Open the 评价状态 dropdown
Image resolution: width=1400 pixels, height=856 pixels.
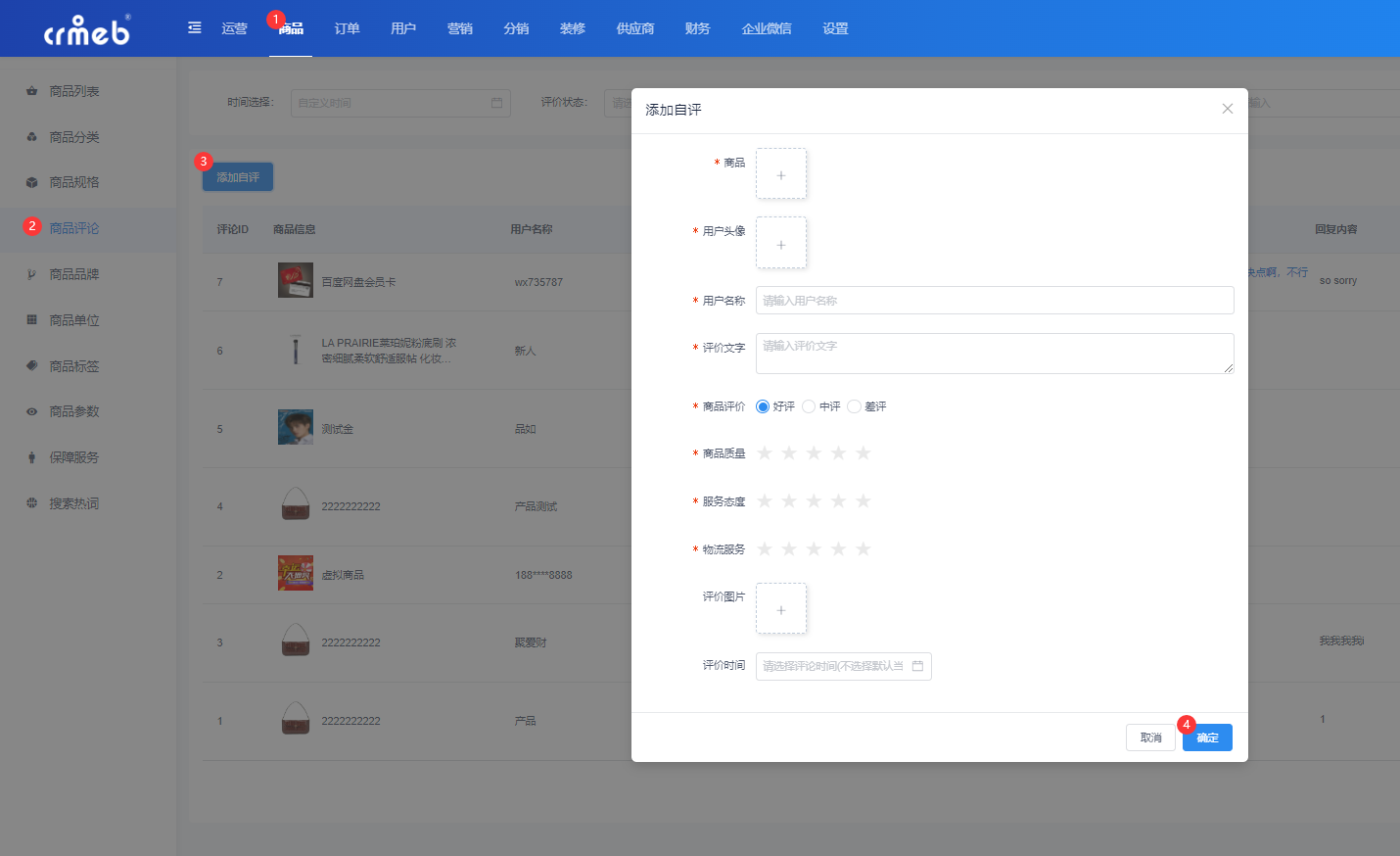click(618, 103)
